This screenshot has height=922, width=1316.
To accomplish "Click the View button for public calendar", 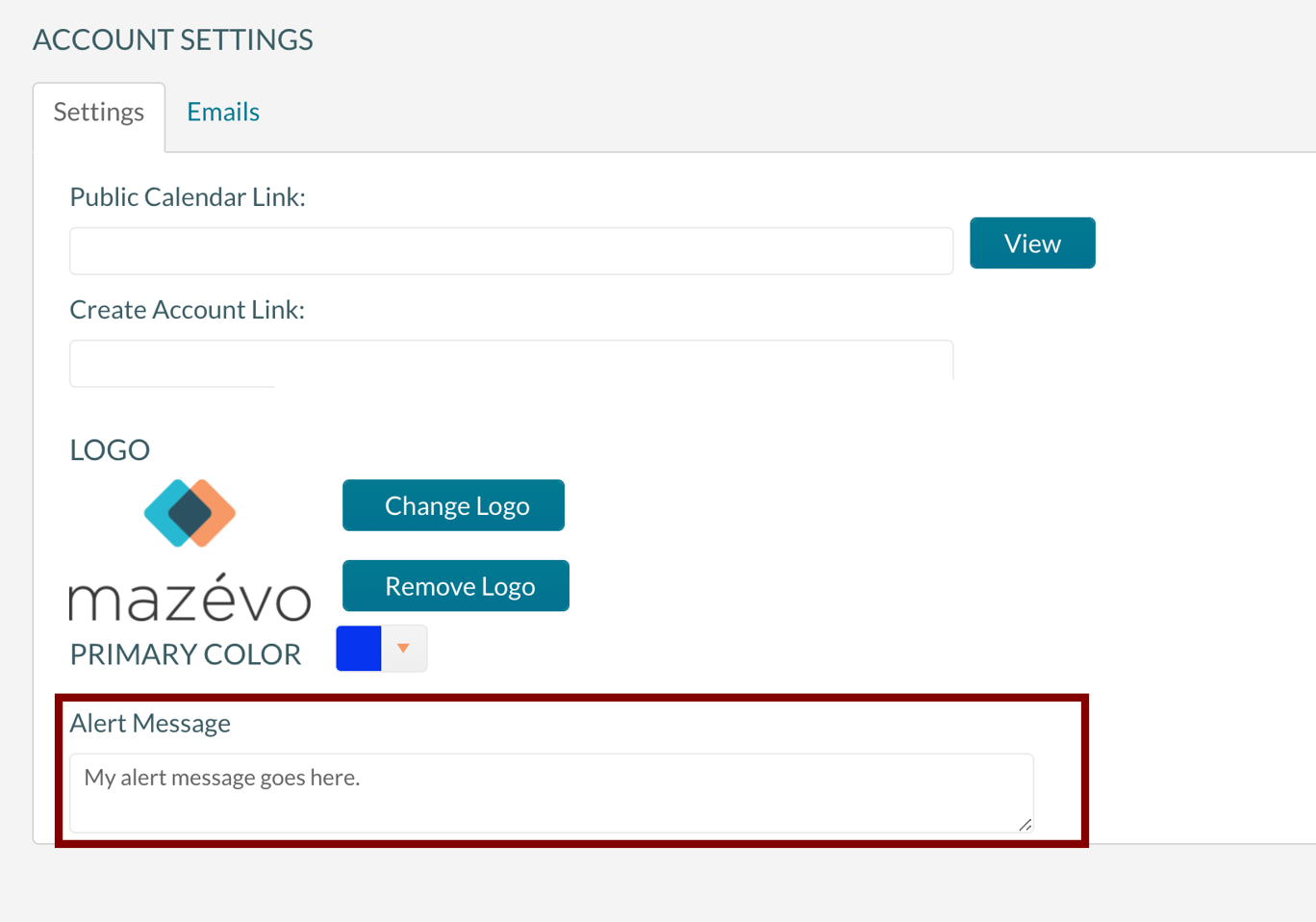I will tap(1031, 243).
